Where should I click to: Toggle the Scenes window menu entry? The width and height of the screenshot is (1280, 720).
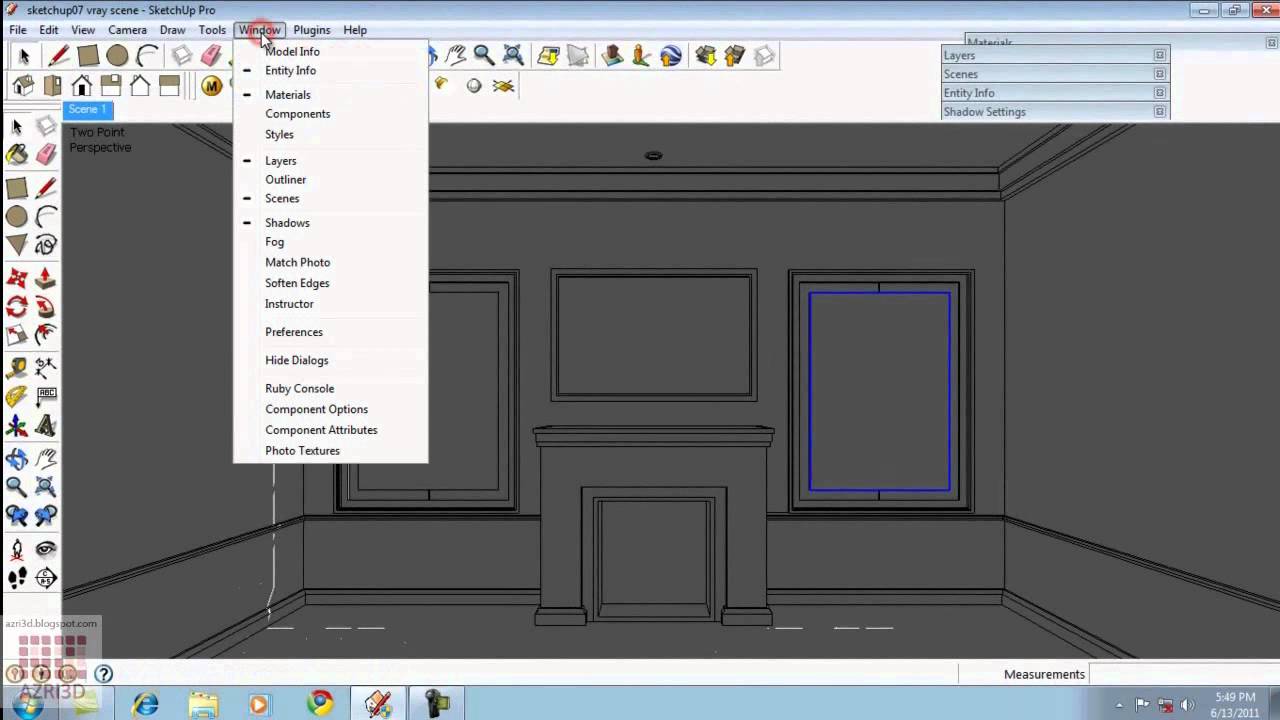point(331,199)
